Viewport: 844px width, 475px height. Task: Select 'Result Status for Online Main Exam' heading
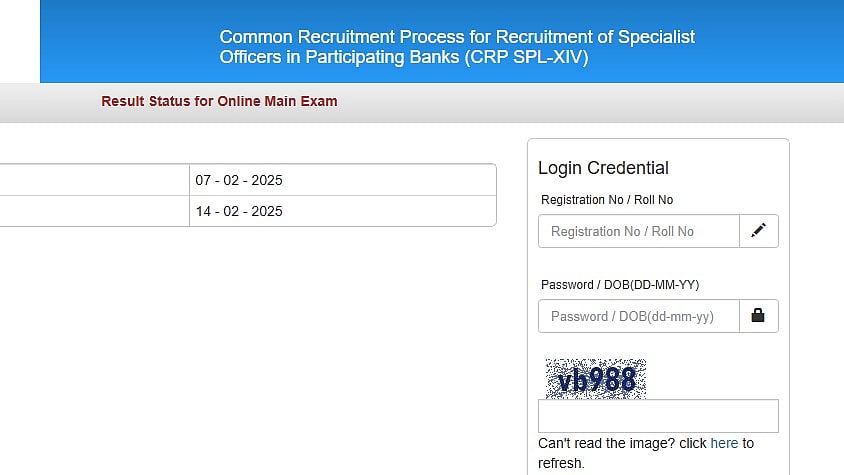point(219,101)
